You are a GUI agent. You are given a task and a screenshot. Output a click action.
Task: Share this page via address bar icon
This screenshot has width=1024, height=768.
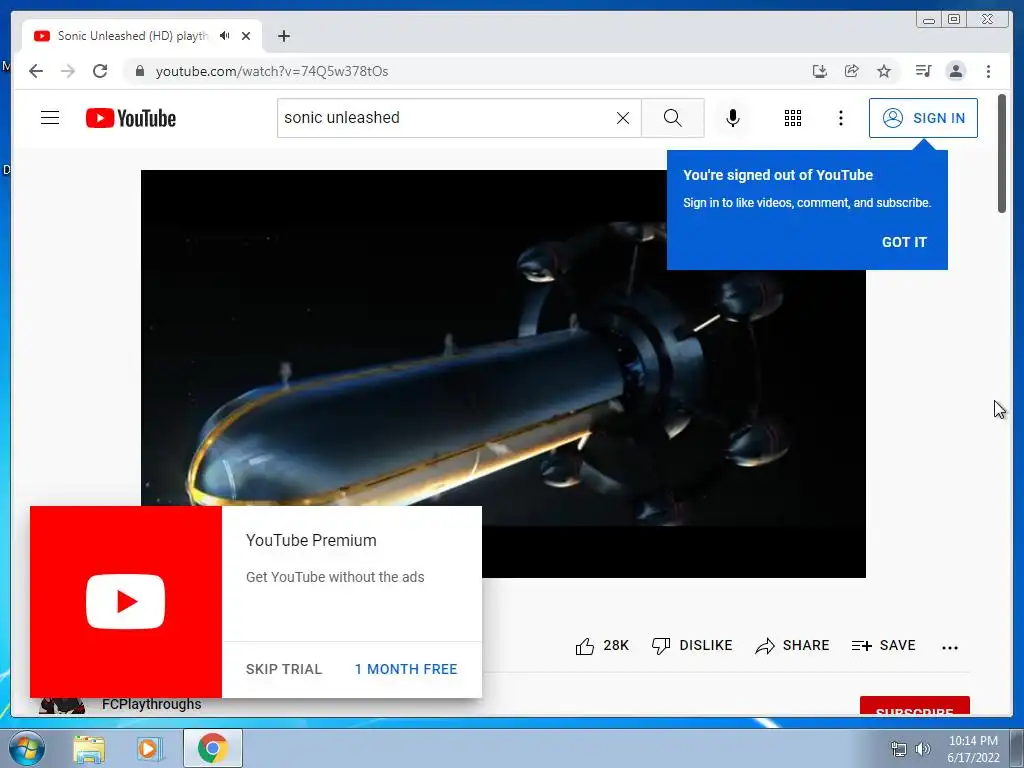point(852,71)
